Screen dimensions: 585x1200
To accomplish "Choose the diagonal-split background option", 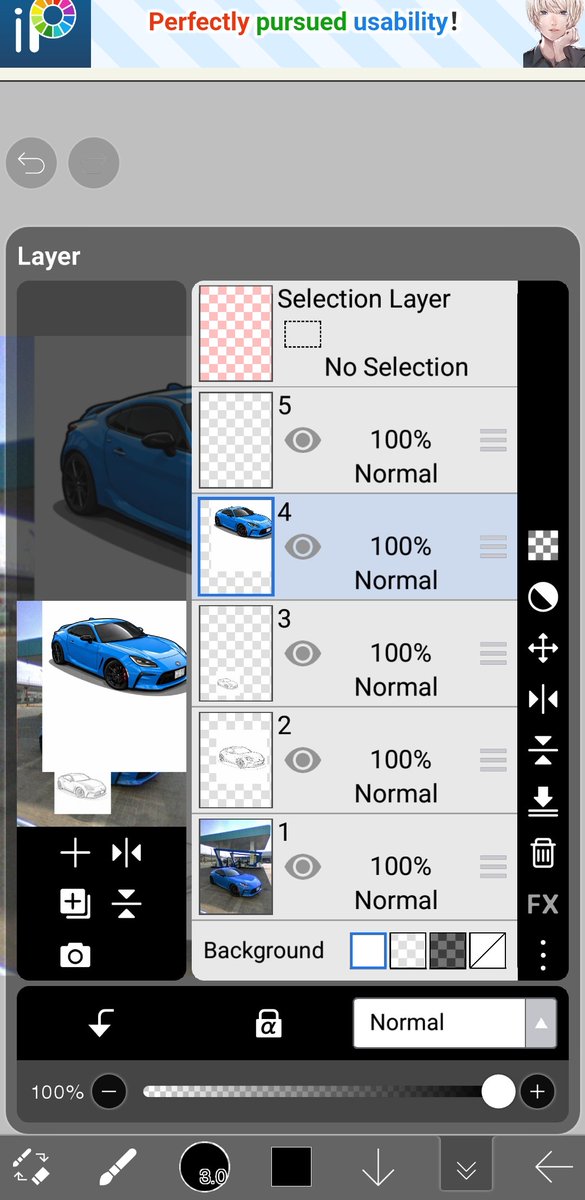I will (x=488, y=950).
